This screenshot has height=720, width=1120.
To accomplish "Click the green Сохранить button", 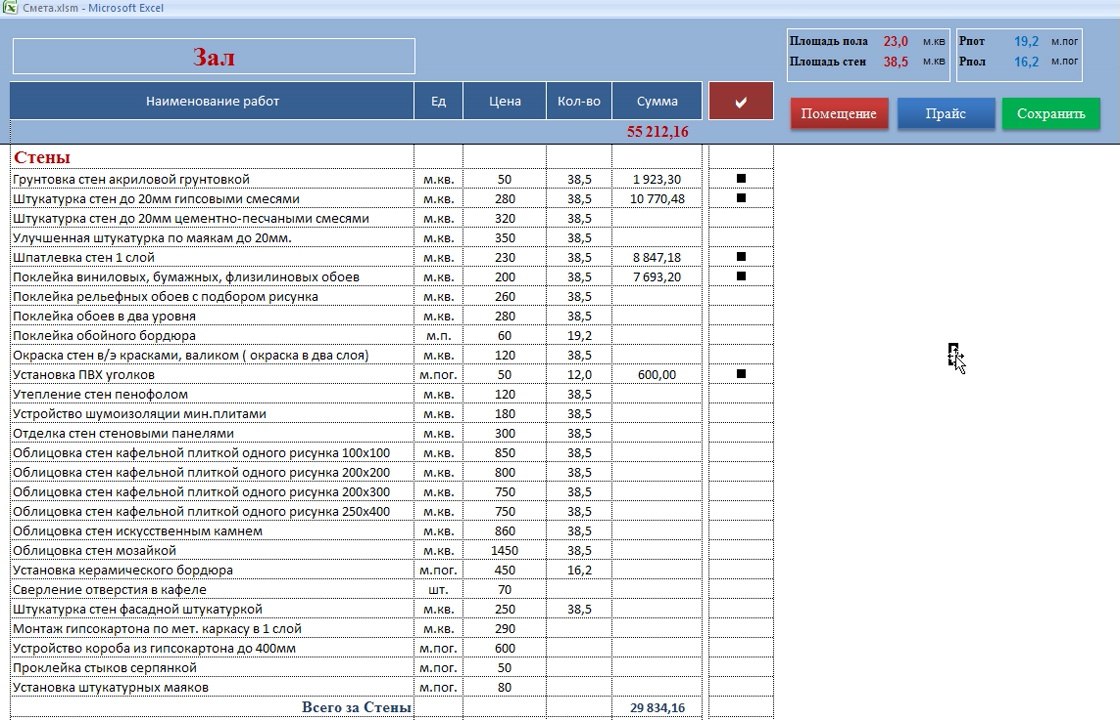I will [1051, 114].
